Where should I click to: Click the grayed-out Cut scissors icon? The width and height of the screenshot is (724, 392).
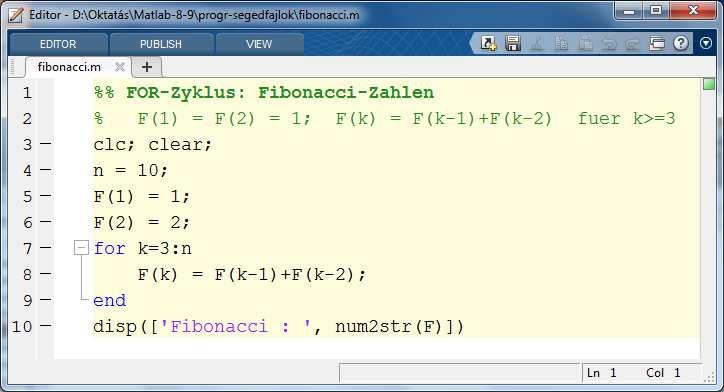click(537, 44)
